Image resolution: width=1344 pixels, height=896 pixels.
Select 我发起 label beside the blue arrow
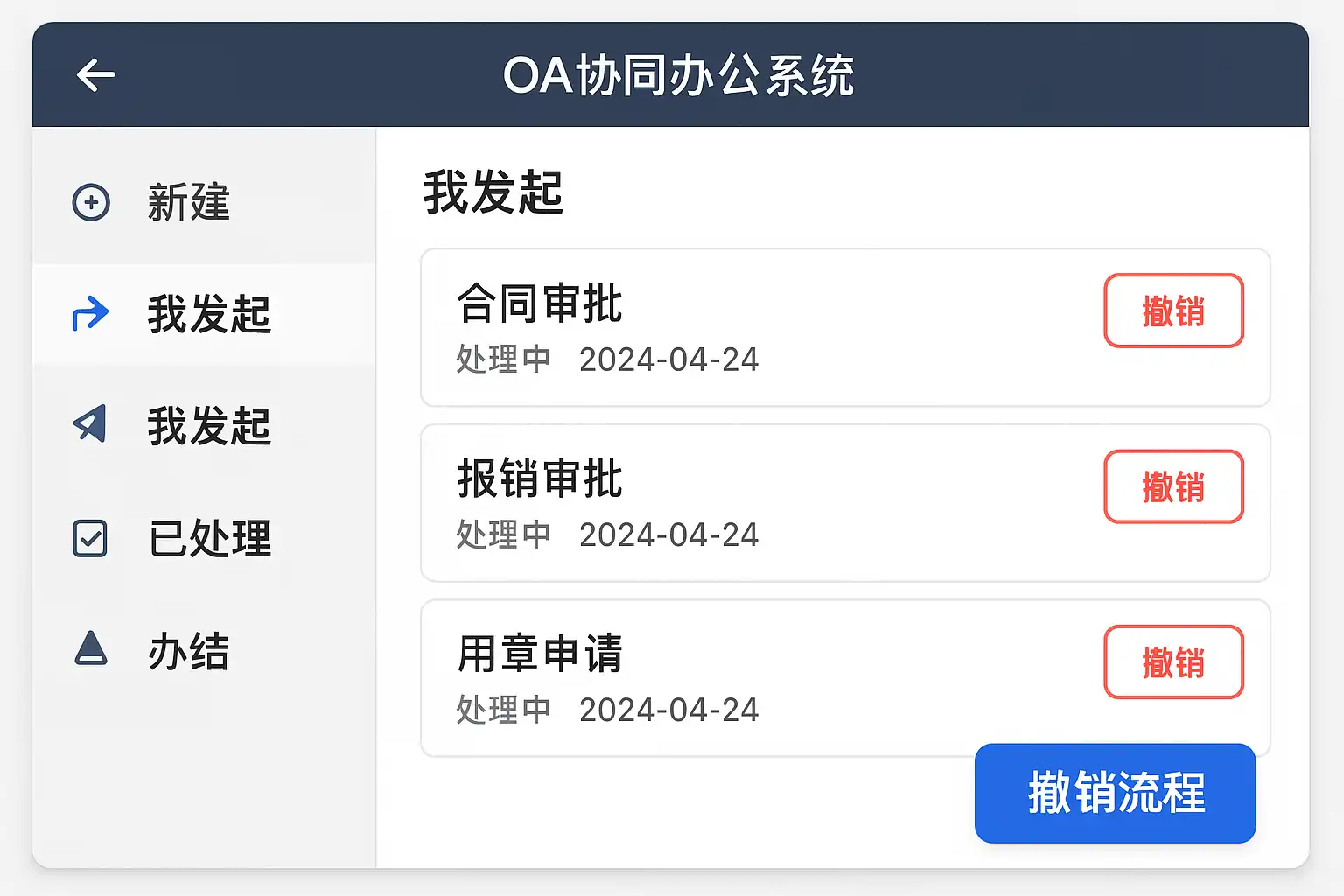[209, 314]
